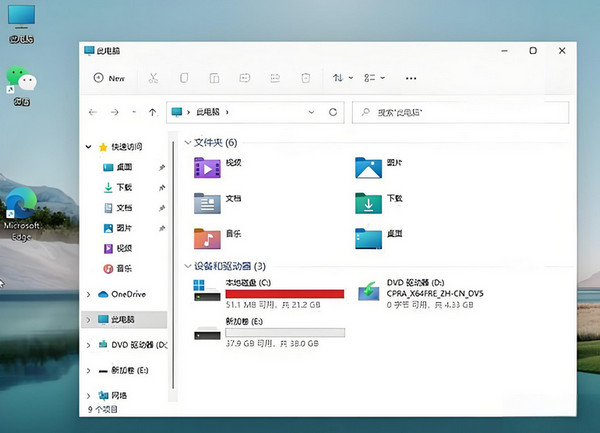Click the Cut scissors icon
Screen dimensions: 600x433
(153, 78)
